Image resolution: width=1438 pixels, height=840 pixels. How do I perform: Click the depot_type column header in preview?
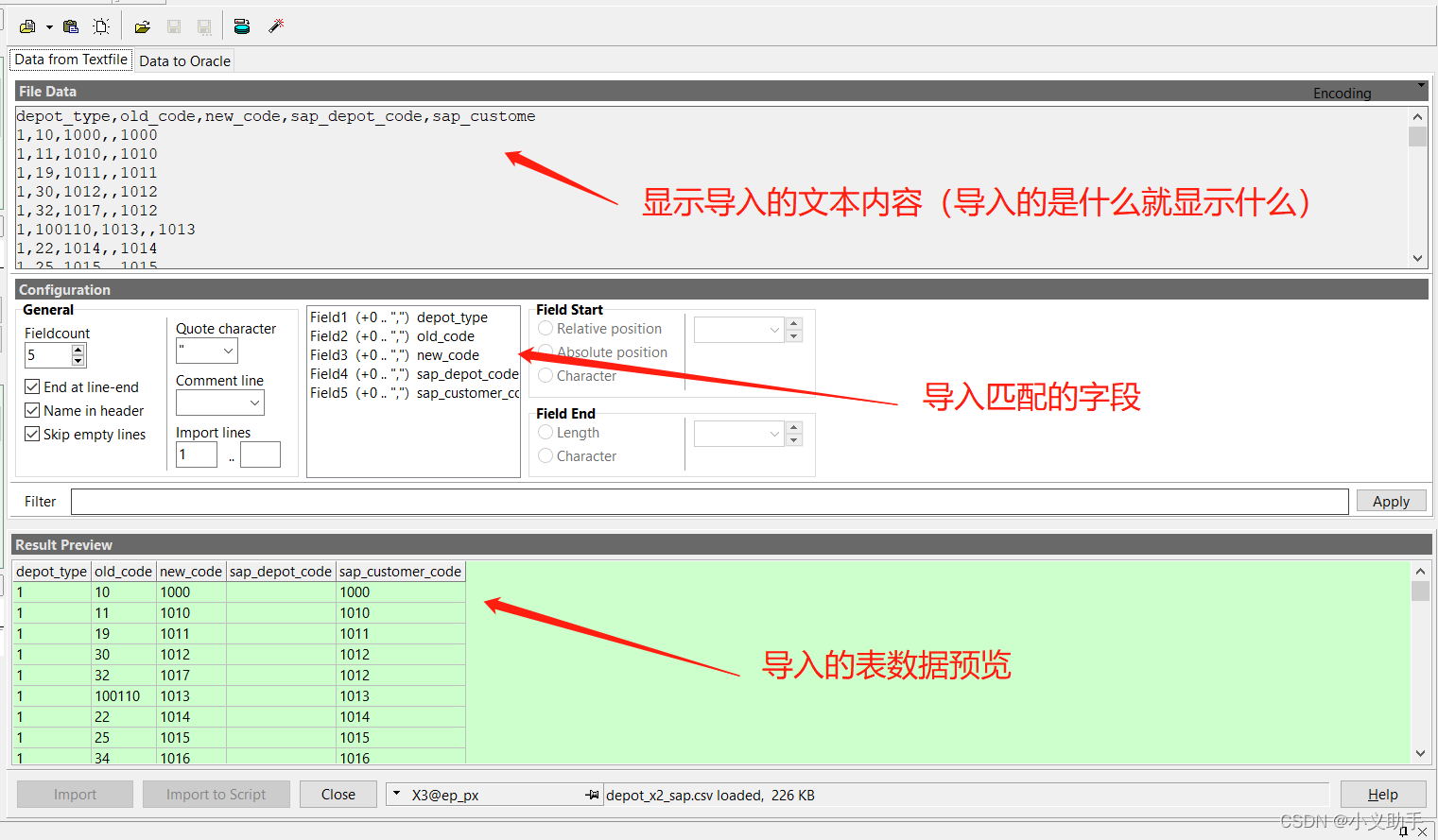pyautogui.click(x=52, y=572)
